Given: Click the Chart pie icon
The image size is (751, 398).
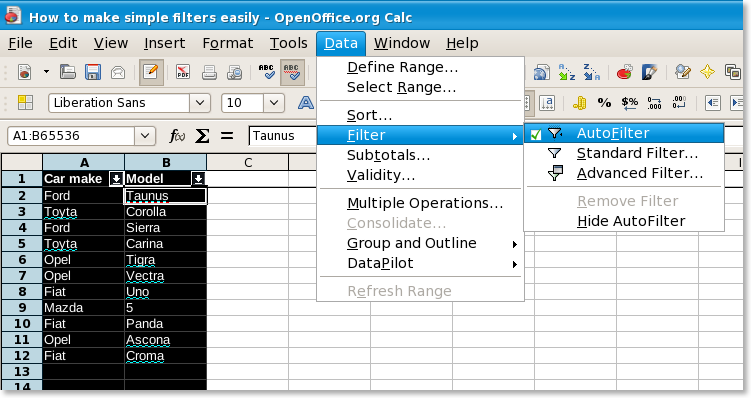Looking at the screenshot, I should point(624,73).
